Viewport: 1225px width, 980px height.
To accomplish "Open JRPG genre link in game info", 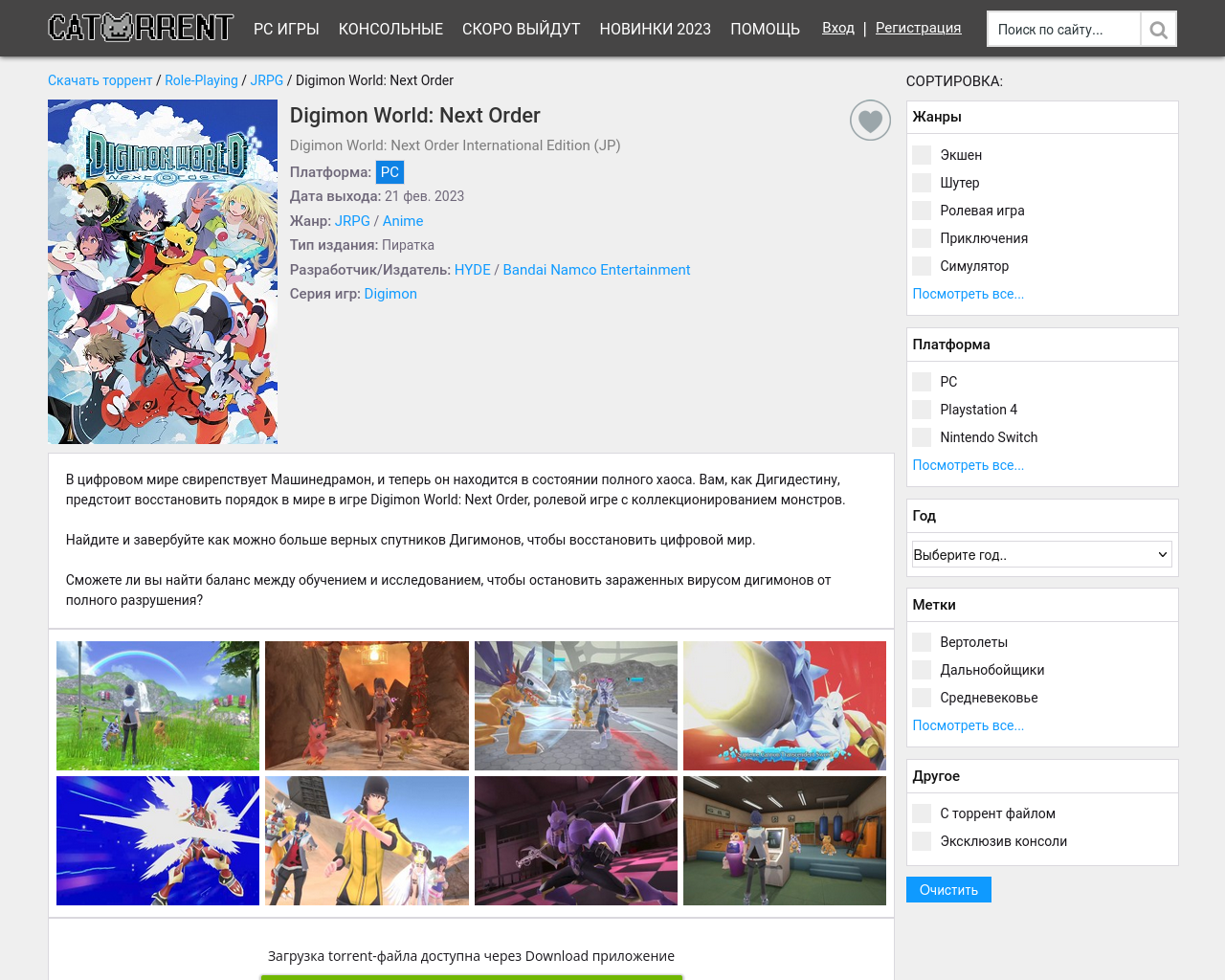I will [352, 221].
